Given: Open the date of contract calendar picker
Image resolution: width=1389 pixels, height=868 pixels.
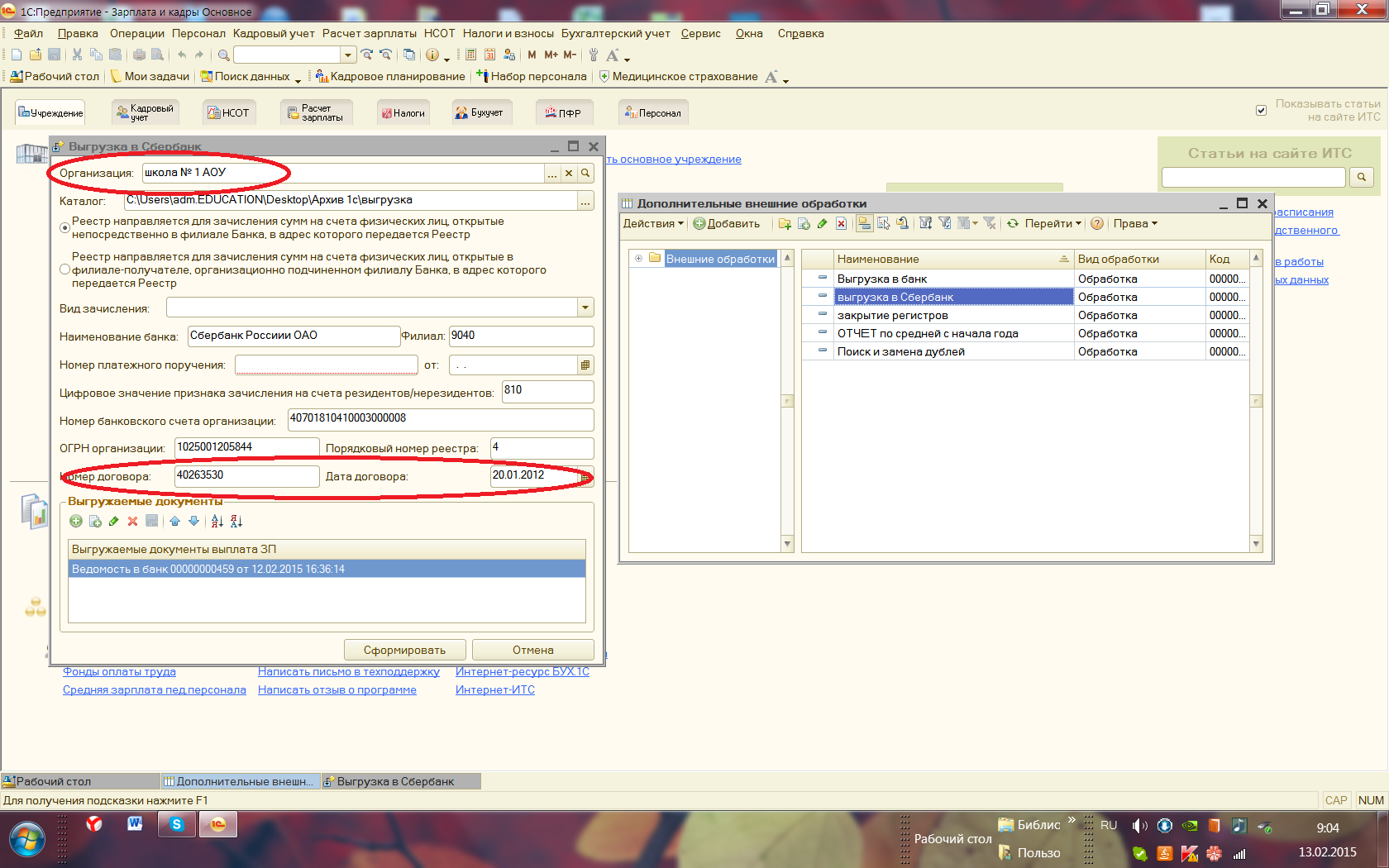Looking at the screenshot, I should coord(585,477).
